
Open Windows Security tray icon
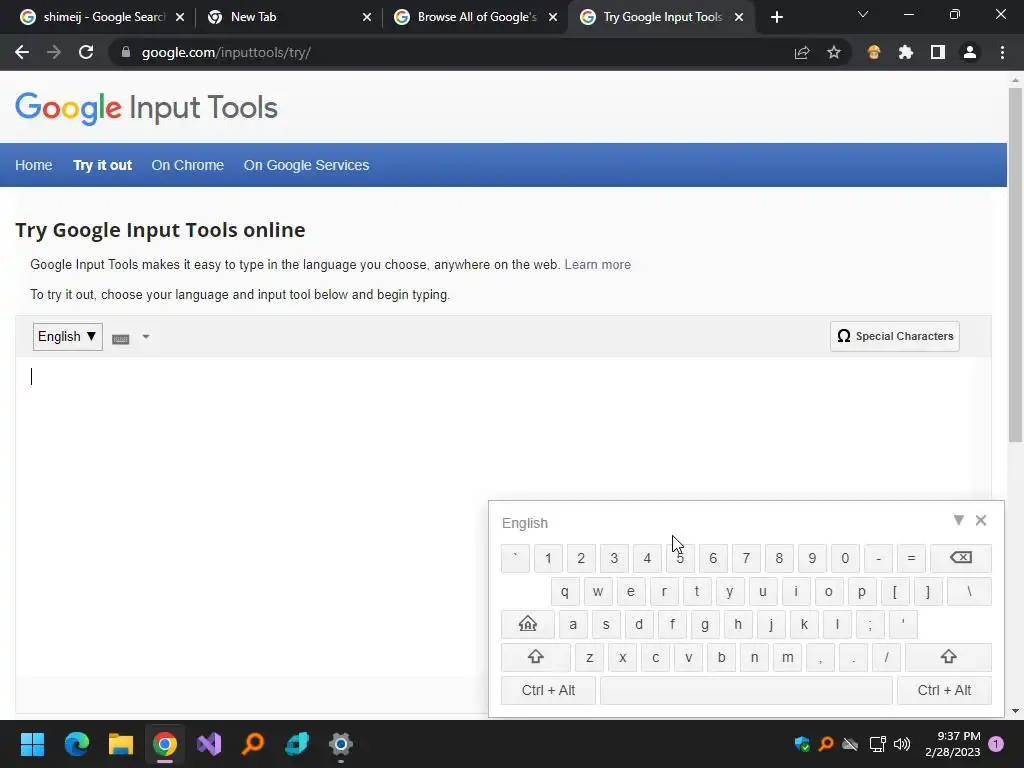pyautogui.click(x=802, y=744)
